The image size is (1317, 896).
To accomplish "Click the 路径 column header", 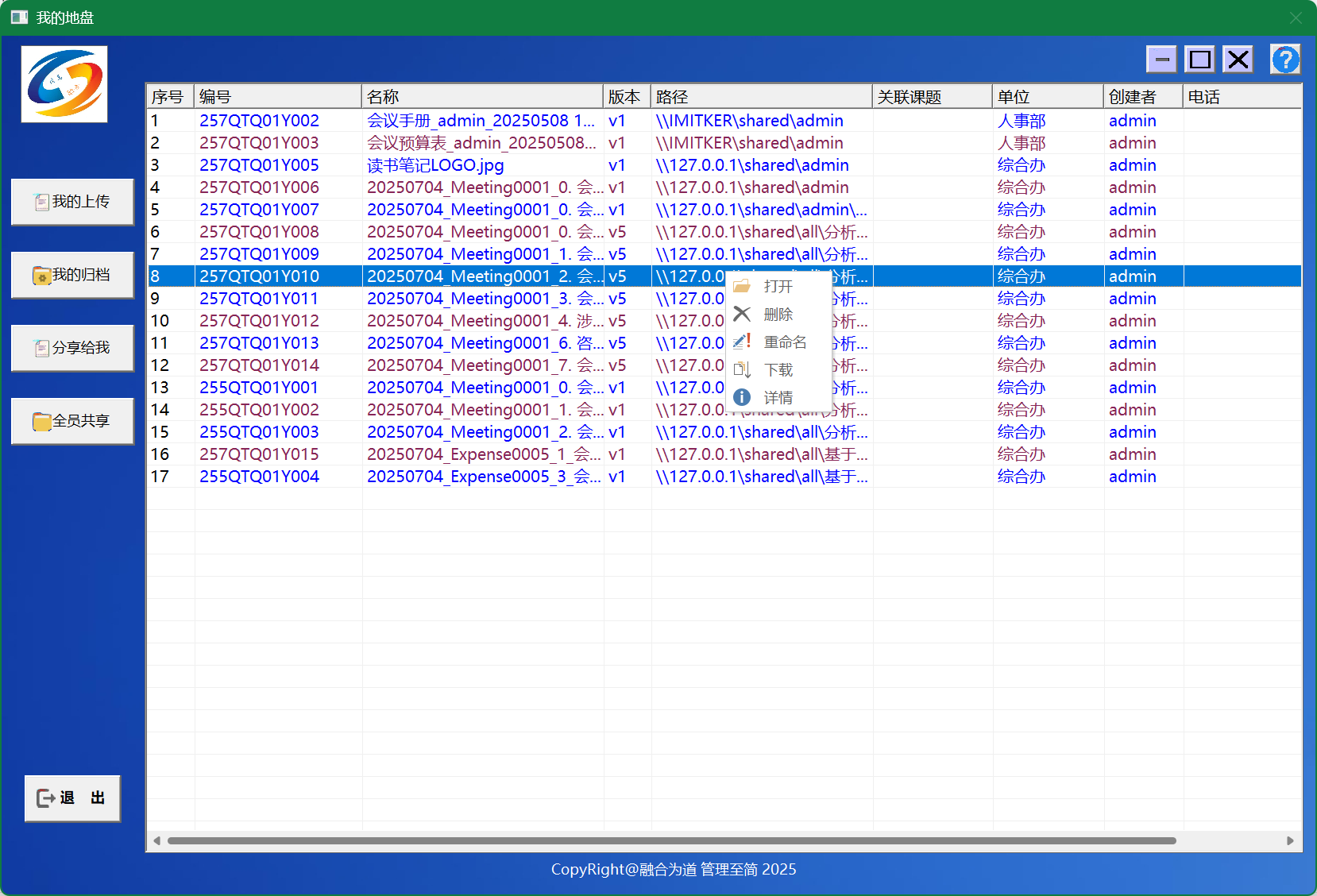I will (x=762, y=97).
